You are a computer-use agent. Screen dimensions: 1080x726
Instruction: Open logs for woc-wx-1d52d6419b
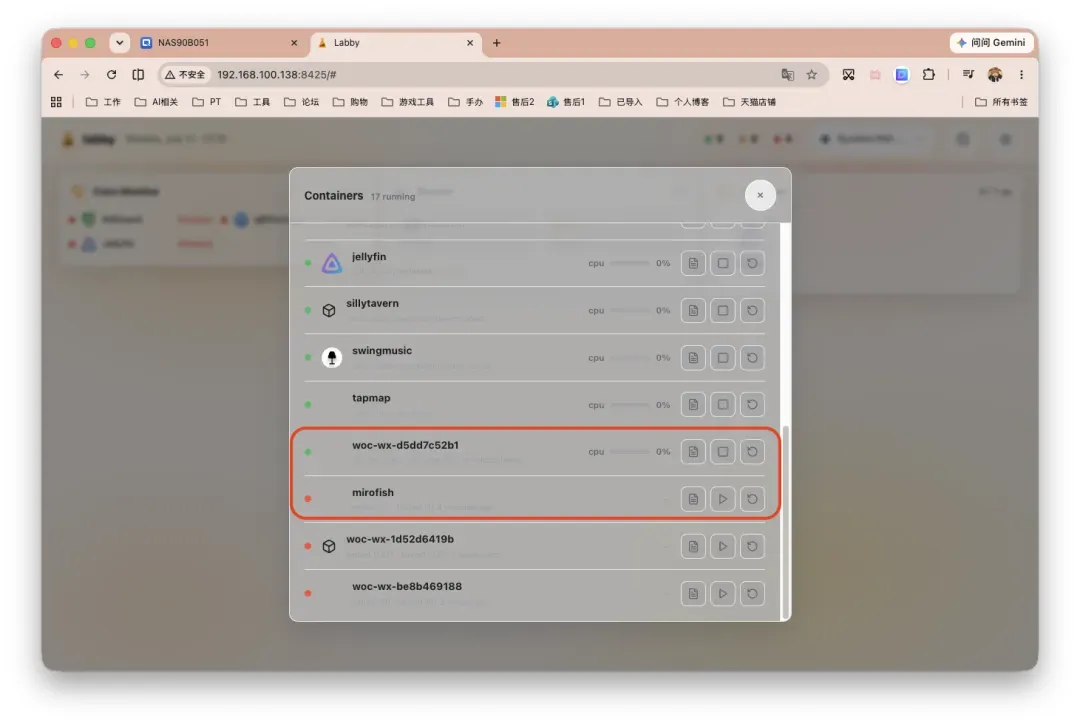693,546
